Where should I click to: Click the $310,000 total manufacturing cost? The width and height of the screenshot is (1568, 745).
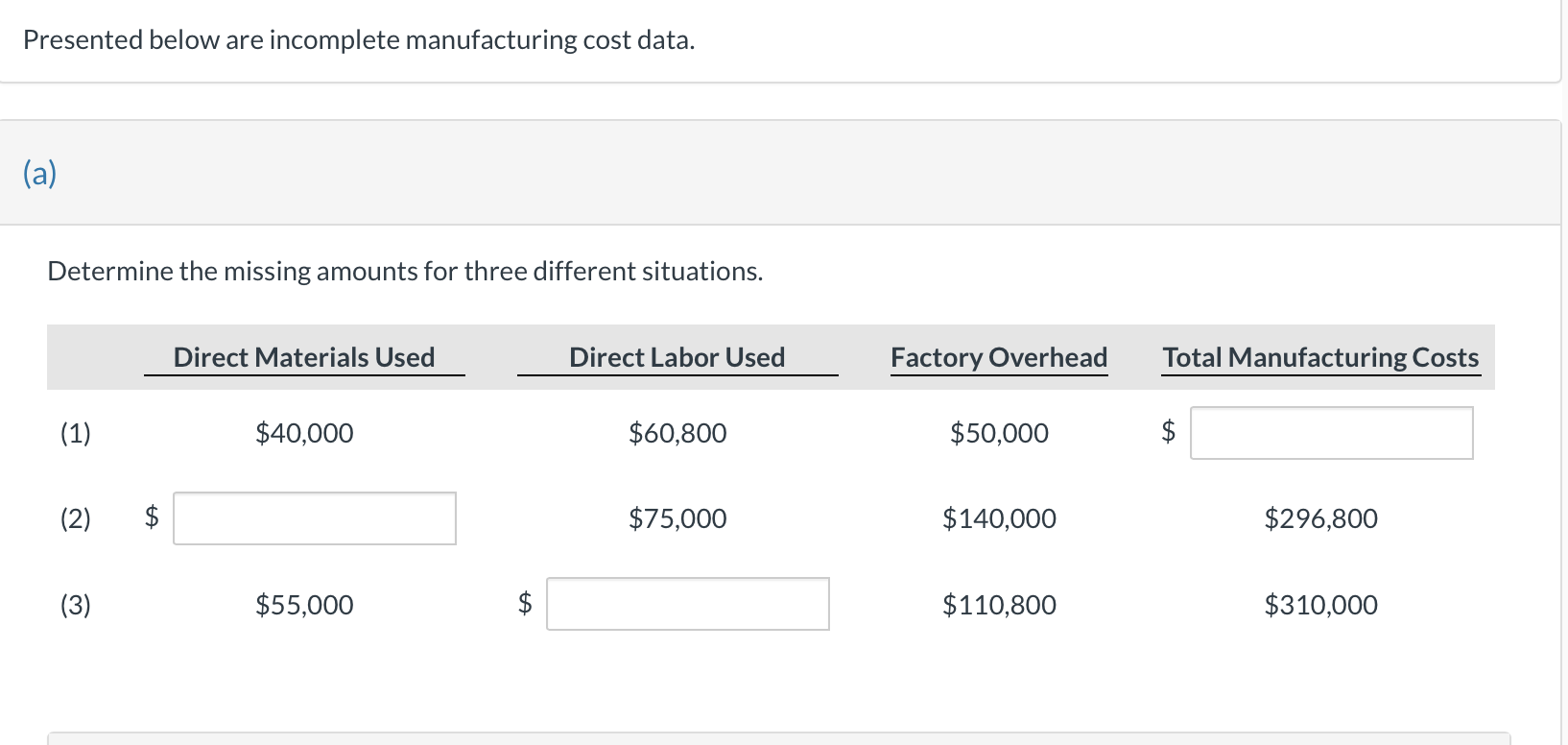(1321, 605)
